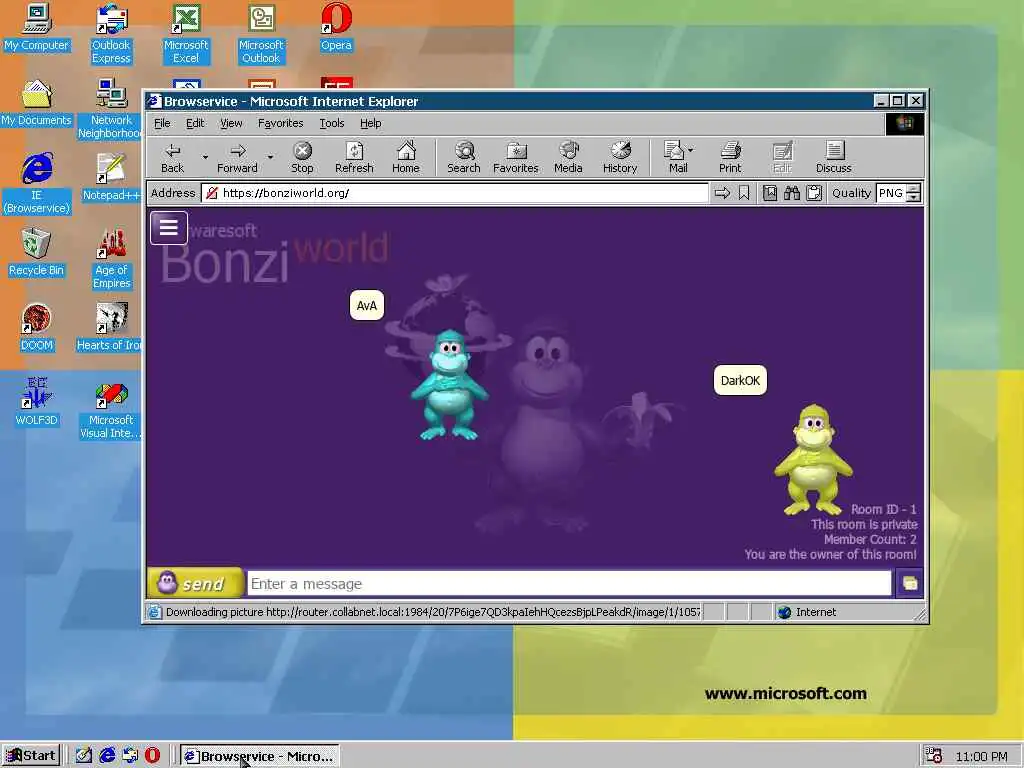Viewport: 1024px width, 768px height.
Task: Open the File menu
Action: click(162, 123)
